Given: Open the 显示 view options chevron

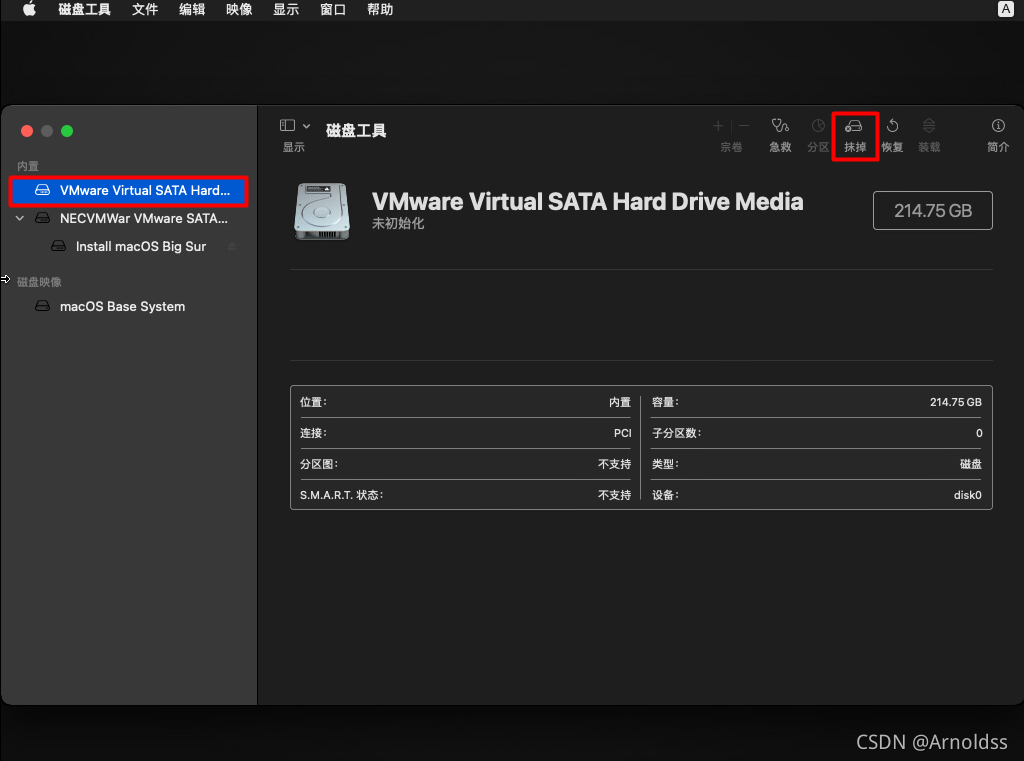Looking at the screenshot, I should (306, 126).
